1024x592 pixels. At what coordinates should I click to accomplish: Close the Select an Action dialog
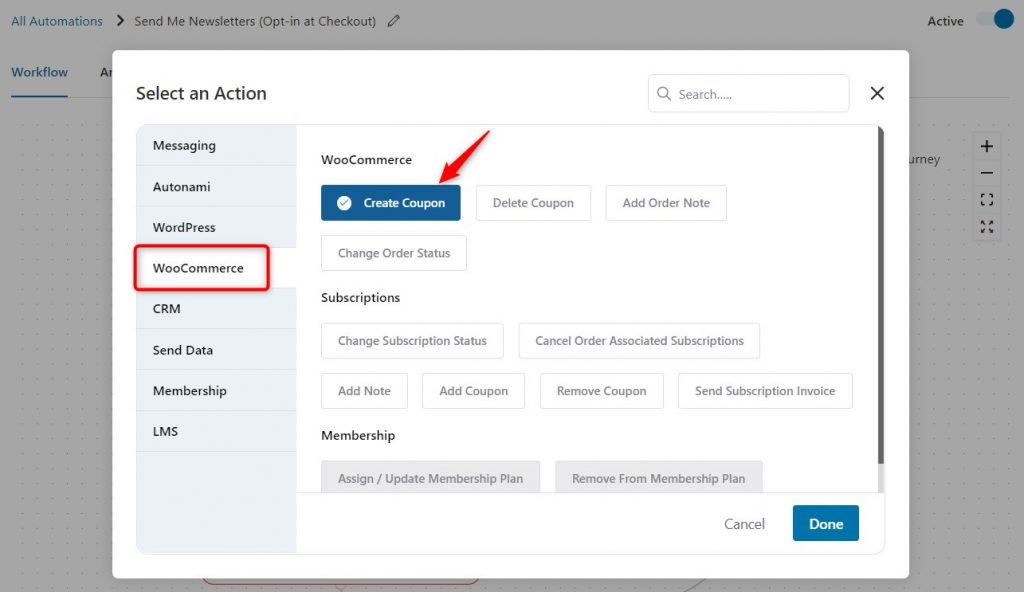[877, 93]
